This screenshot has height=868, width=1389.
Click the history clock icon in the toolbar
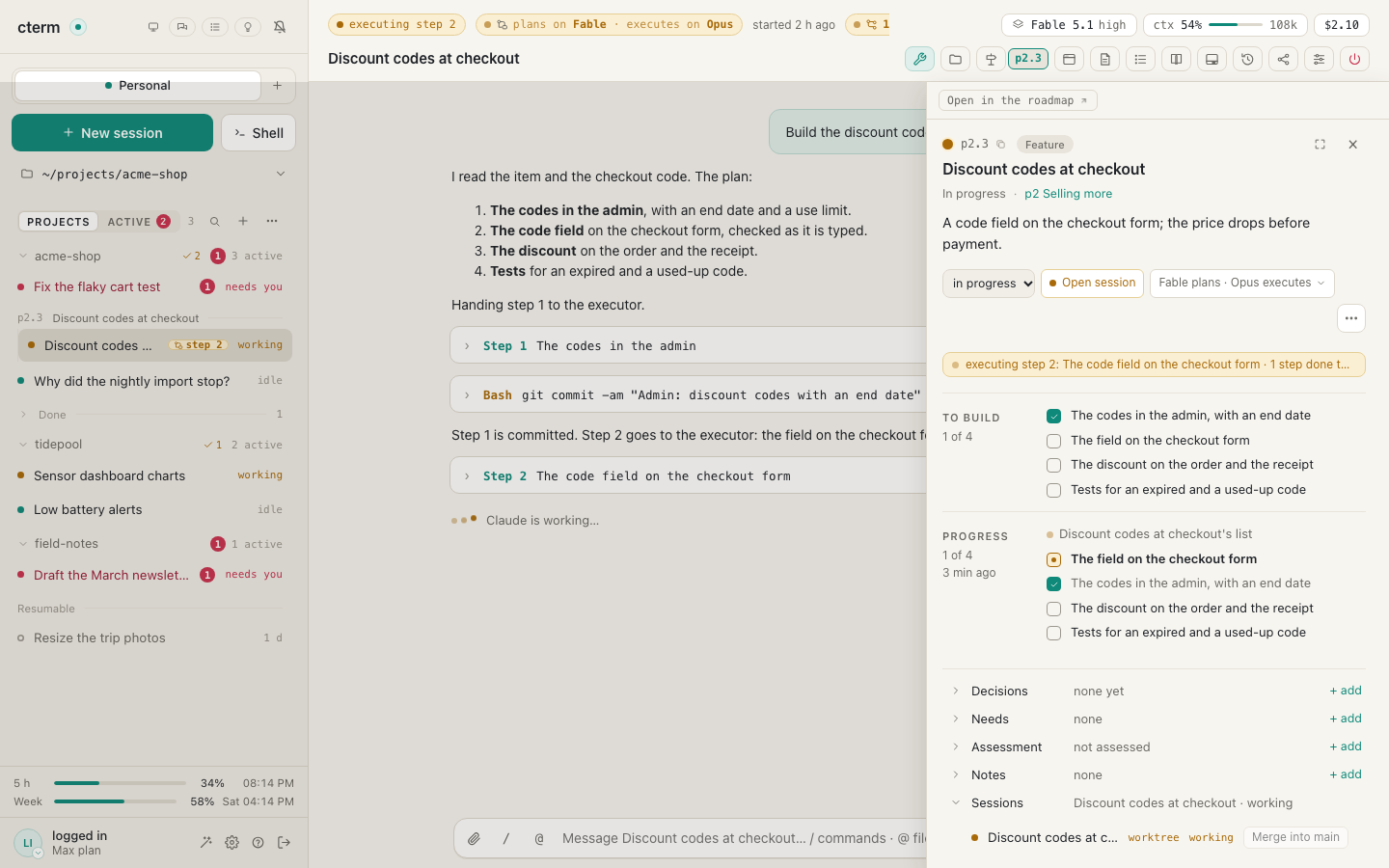1247,59
